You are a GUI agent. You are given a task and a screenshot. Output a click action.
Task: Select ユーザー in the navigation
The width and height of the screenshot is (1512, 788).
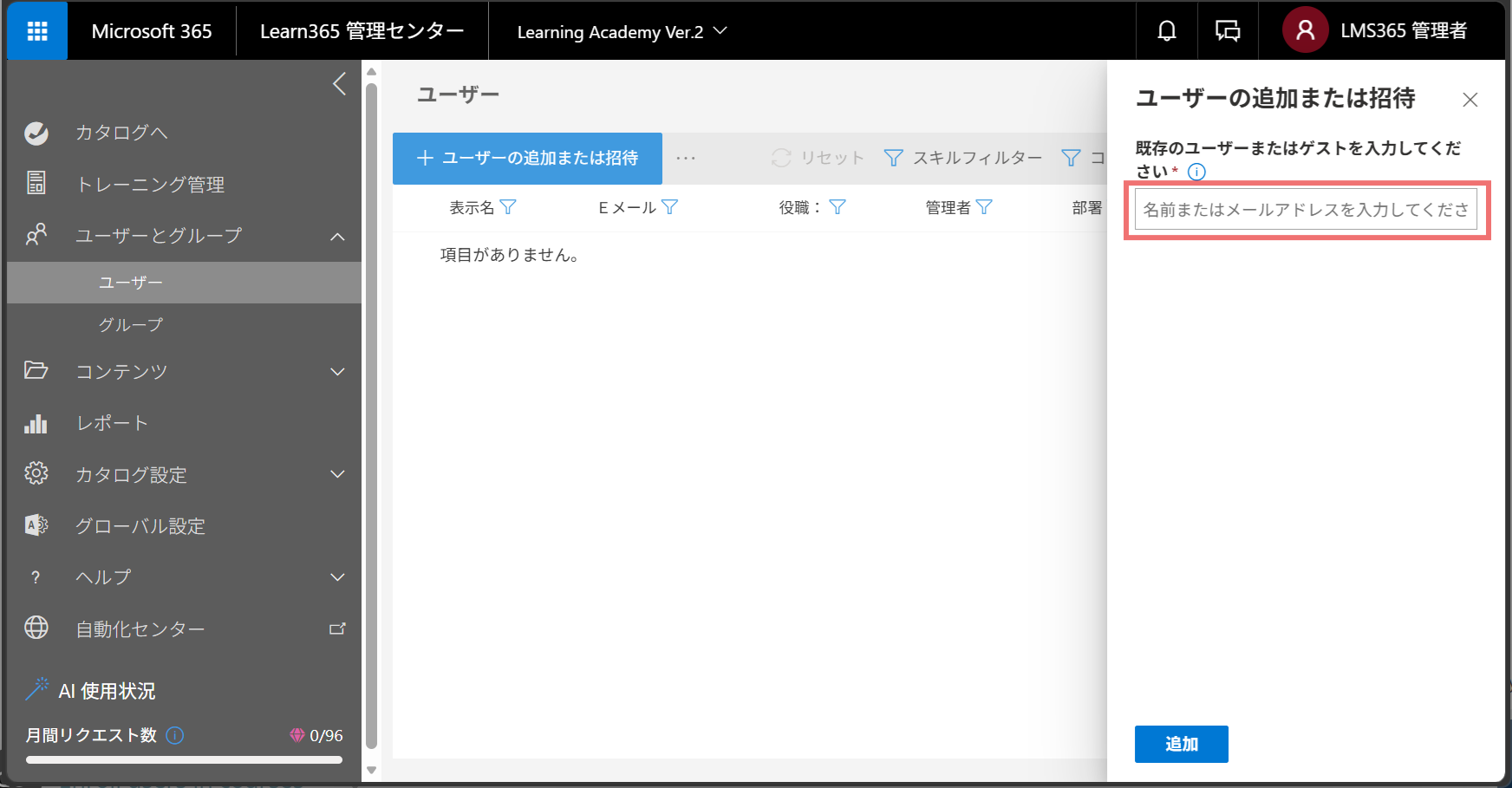pos(184,283)
